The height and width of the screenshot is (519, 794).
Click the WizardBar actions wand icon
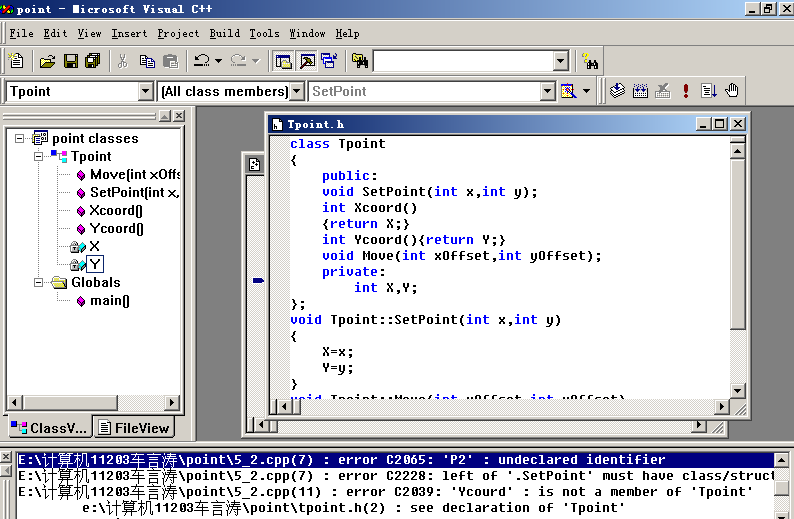pyautogui.click(x=568, y=91)
